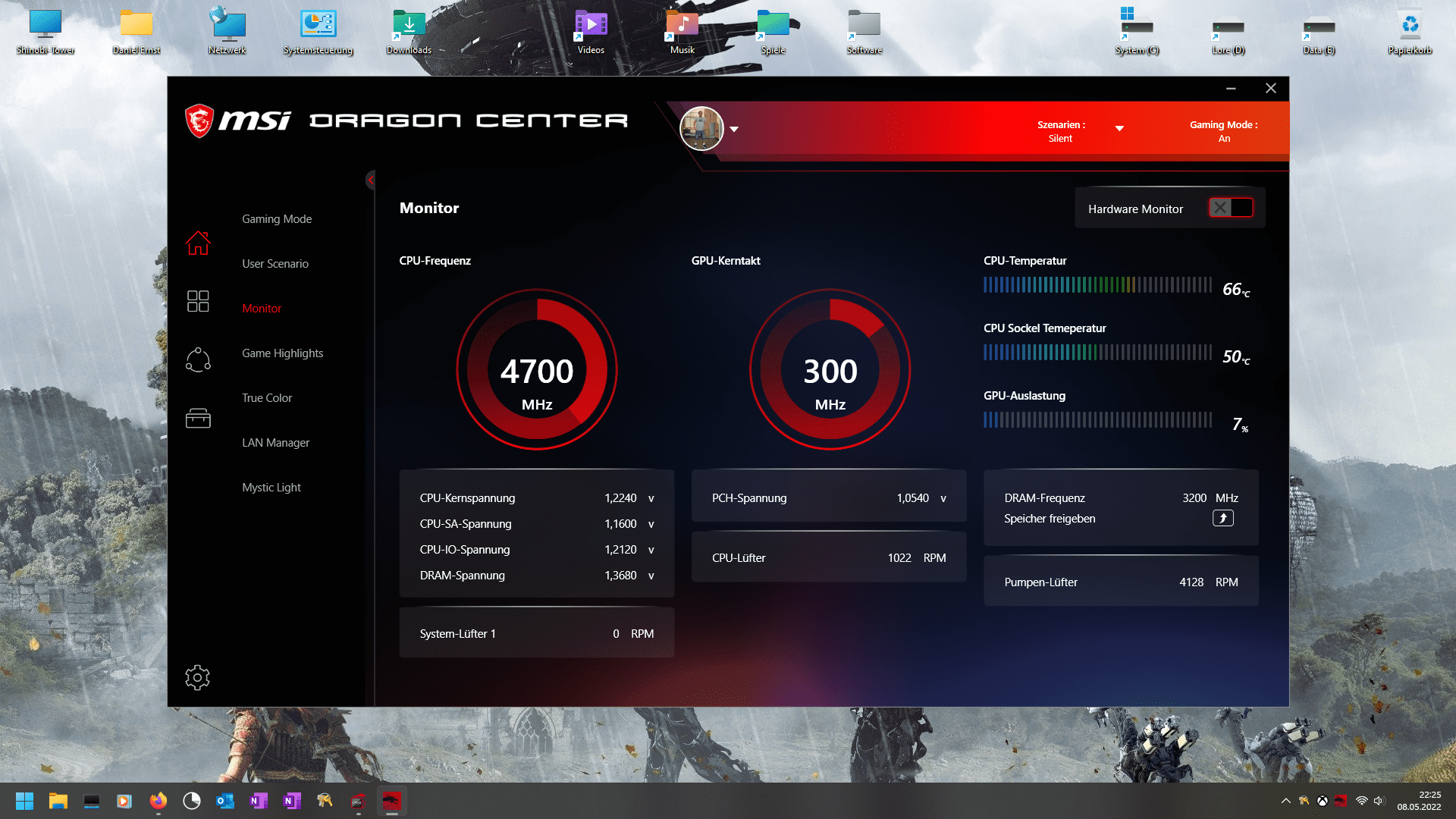Toggle the Hardware Monitor switch
This screenshot has height=819, width=1456.
[x=1230, y=209]
